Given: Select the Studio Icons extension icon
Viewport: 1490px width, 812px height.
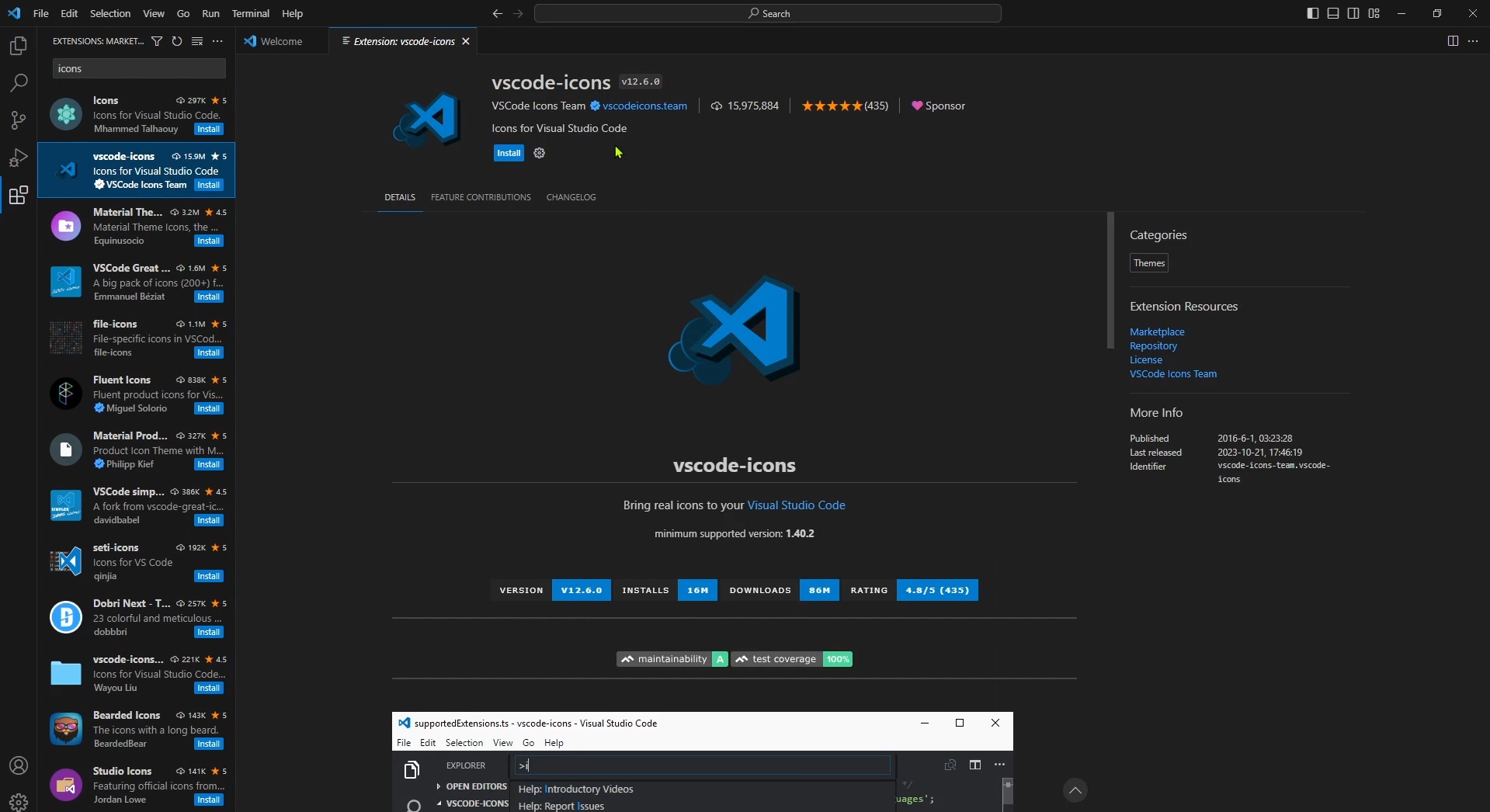Looking at the screenshot, I should (x=66, y=785).
